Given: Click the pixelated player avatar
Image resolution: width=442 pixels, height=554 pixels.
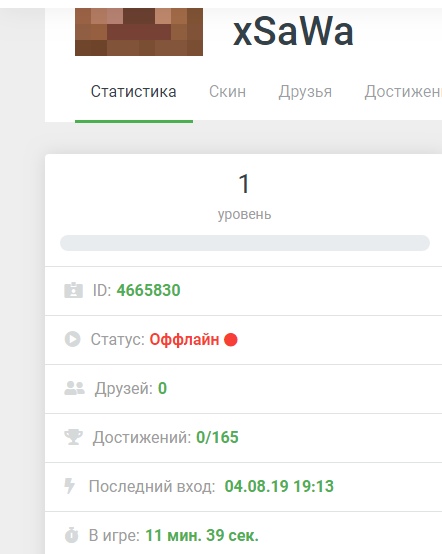Looking at the screenshot, I should point(139,32).
